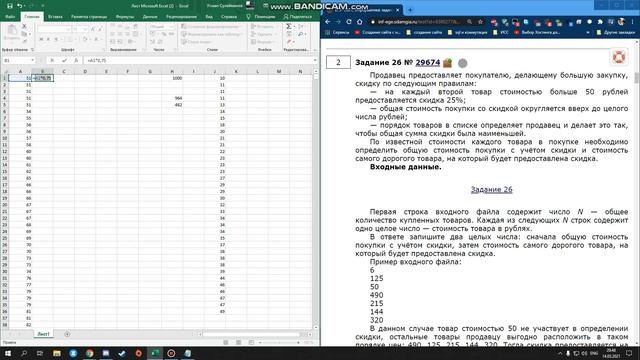Open the fill color bucket swatch

pos(84,39)
